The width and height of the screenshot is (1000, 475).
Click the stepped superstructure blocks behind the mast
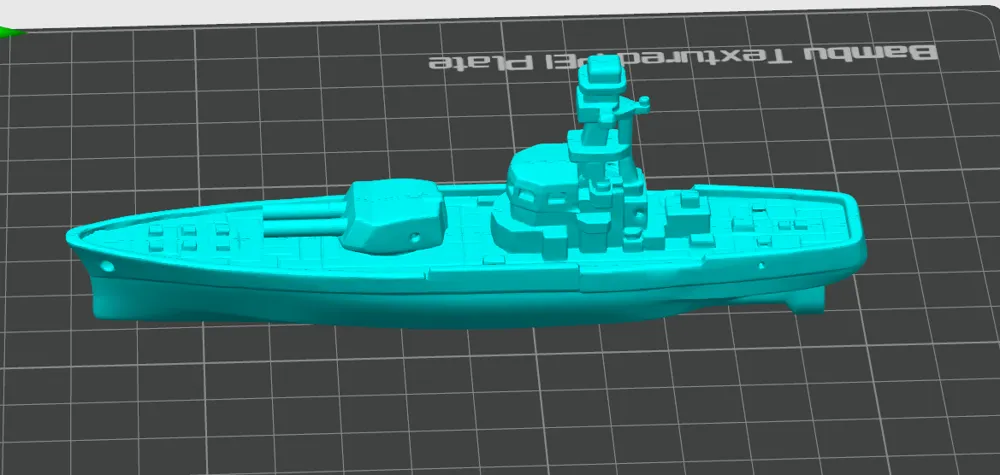tap(682, 217)
